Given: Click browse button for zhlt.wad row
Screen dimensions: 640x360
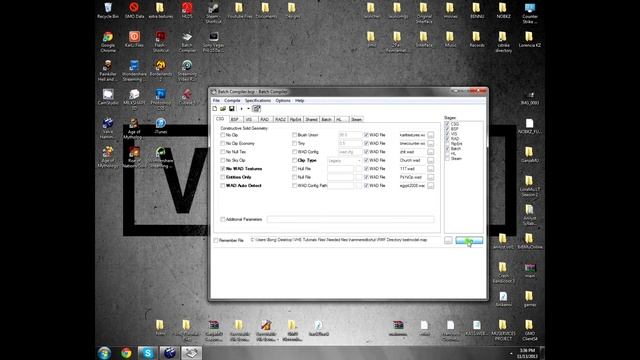Looking at the screenshot, I should click(x=431, y=152).
